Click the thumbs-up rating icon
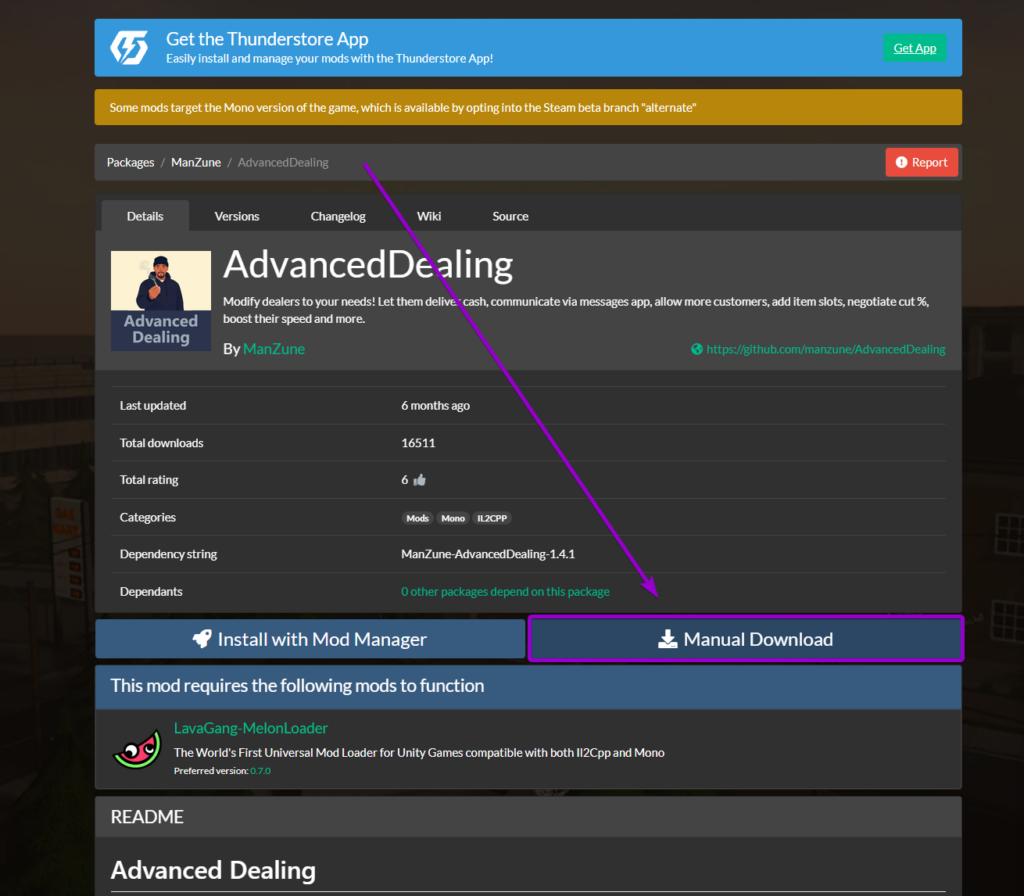Image resolution: width=1024 pixels, height=896 pixels. [419, 479]
